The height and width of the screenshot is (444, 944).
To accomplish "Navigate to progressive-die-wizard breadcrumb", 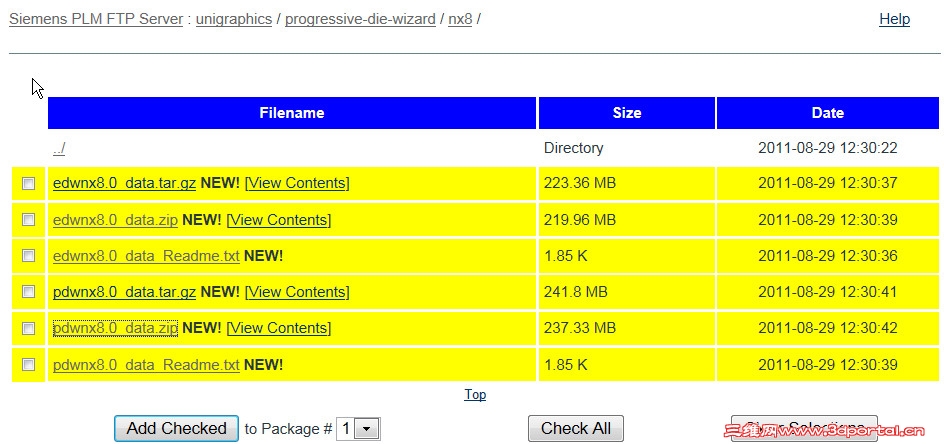I will coord(360,19).
